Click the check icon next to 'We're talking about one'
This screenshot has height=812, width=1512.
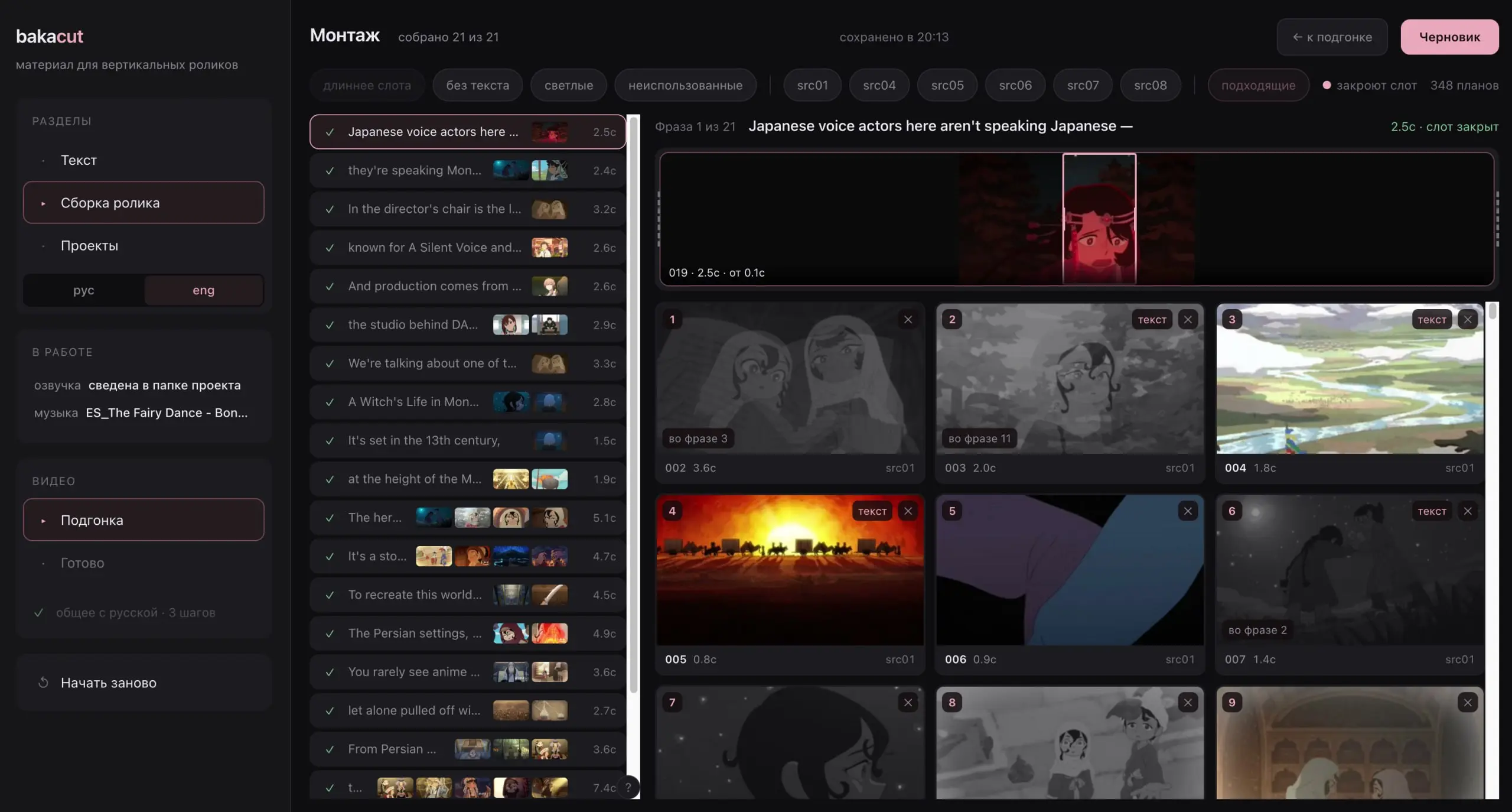click(330, 363)
